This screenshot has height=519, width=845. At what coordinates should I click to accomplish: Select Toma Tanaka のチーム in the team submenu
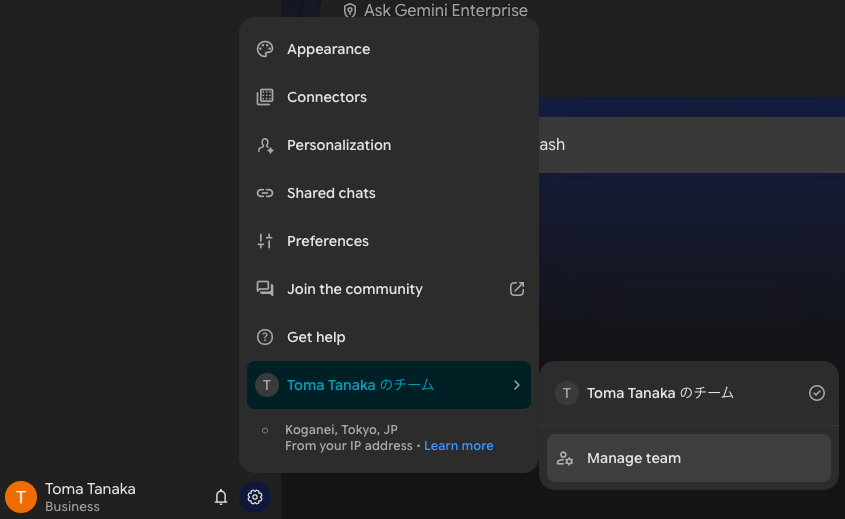point(689,393)
